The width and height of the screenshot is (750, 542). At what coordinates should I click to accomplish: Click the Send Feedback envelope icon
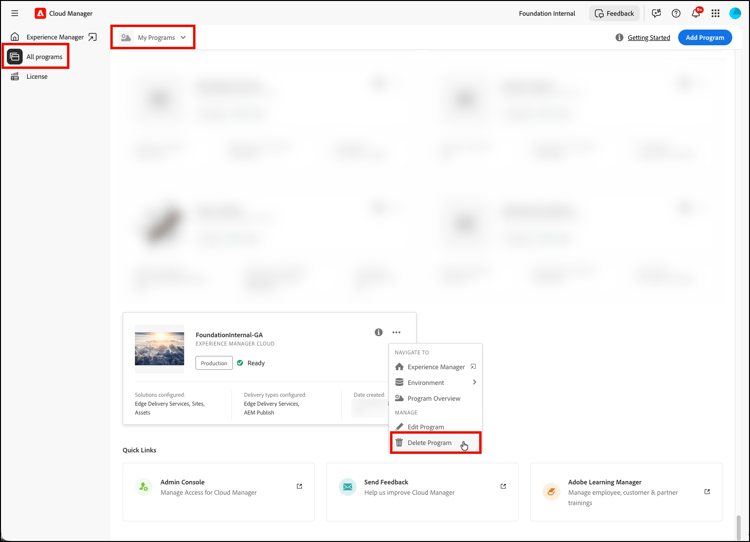pyautogui.click(x=348, y=487)
